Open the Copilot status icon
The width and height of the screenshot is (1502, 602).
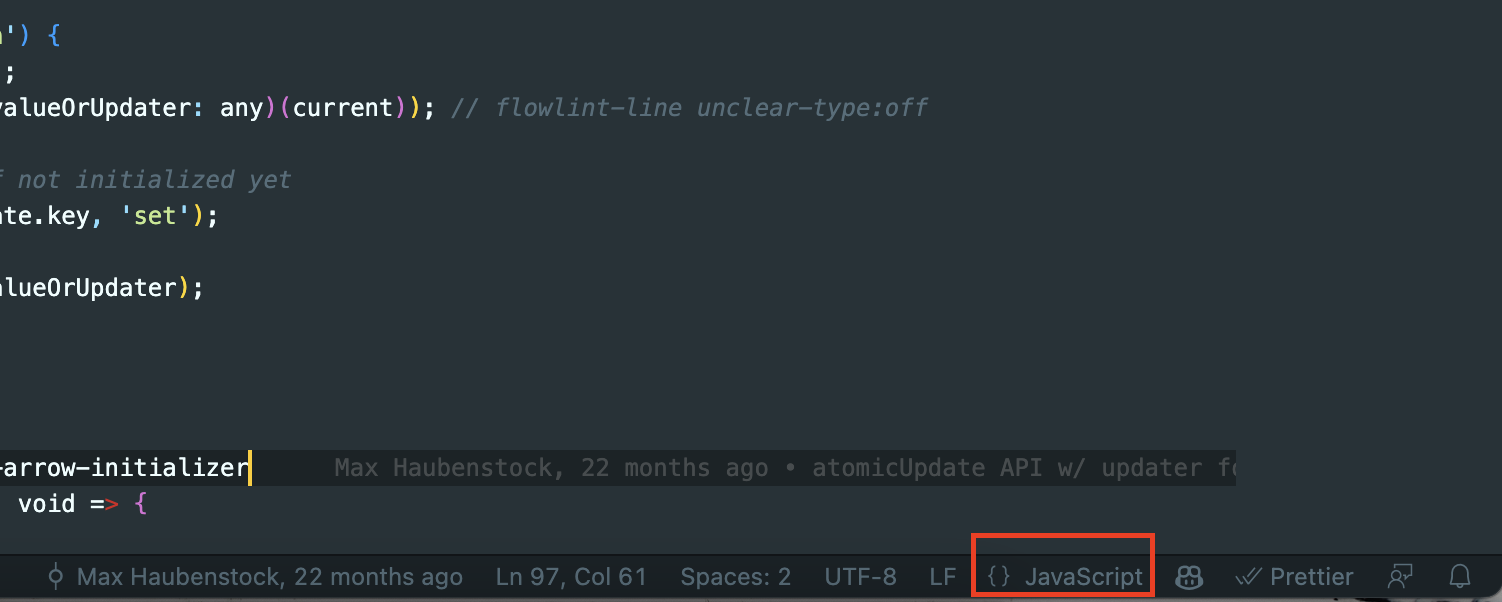(x=1188, y=577)
